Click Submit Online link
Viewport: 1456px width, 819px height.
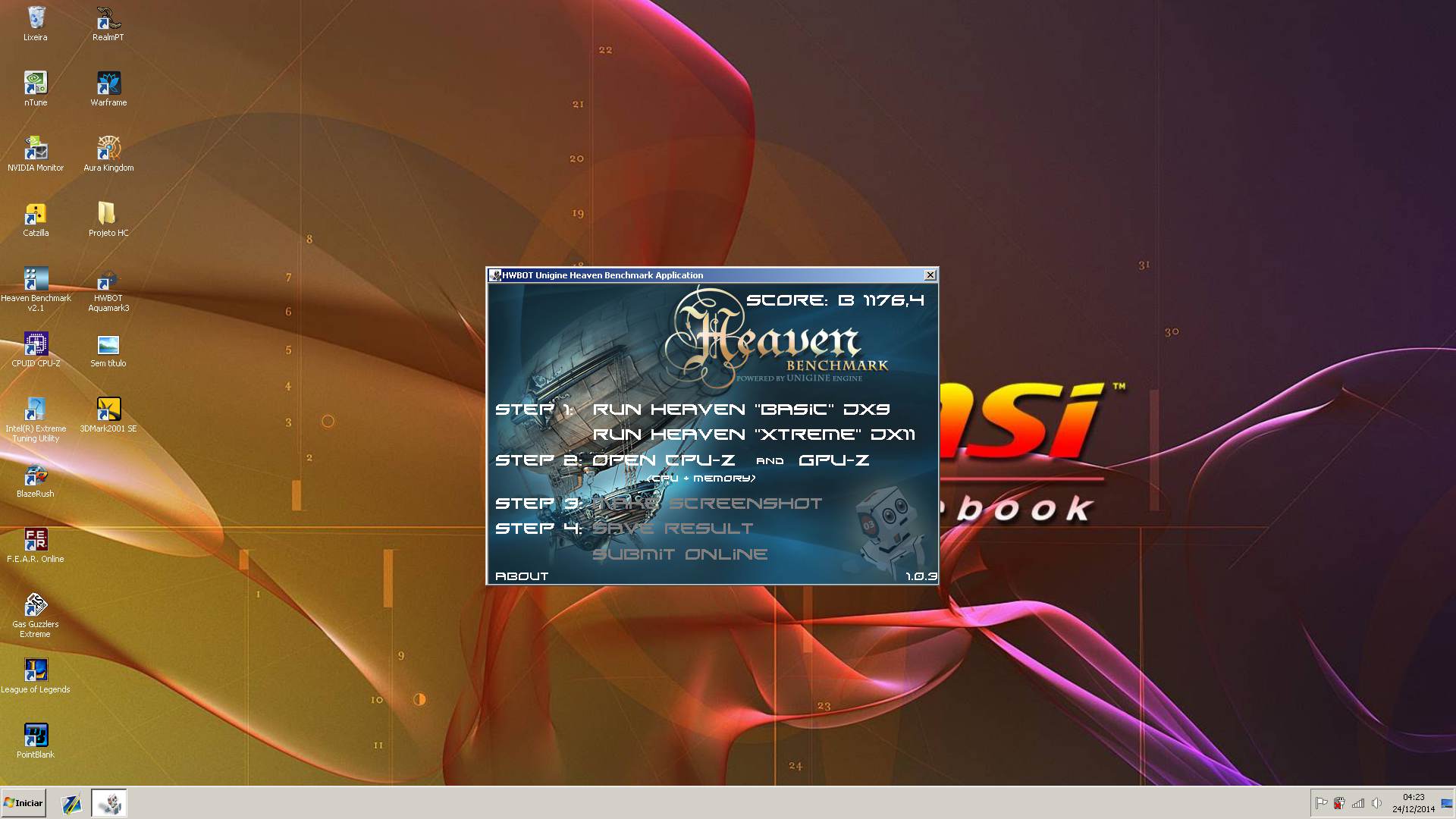coord(679,554)
